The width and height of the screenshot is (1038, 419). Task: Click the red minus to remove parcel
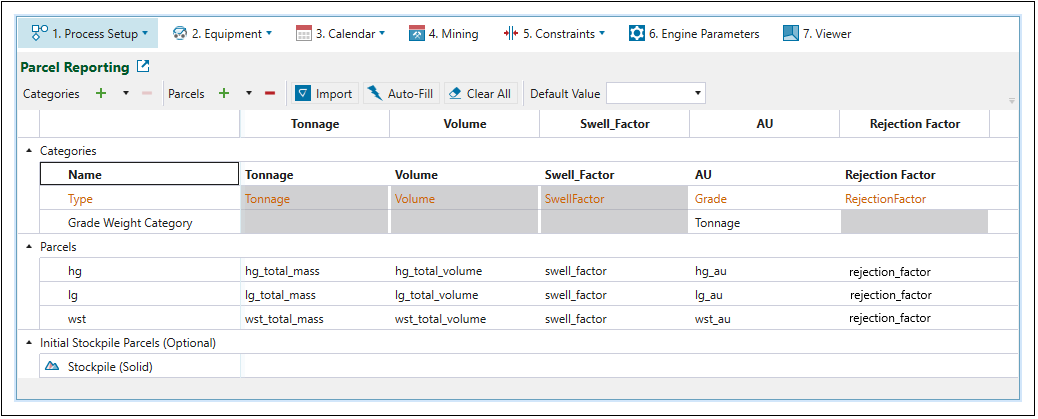(x=270, y=94)
